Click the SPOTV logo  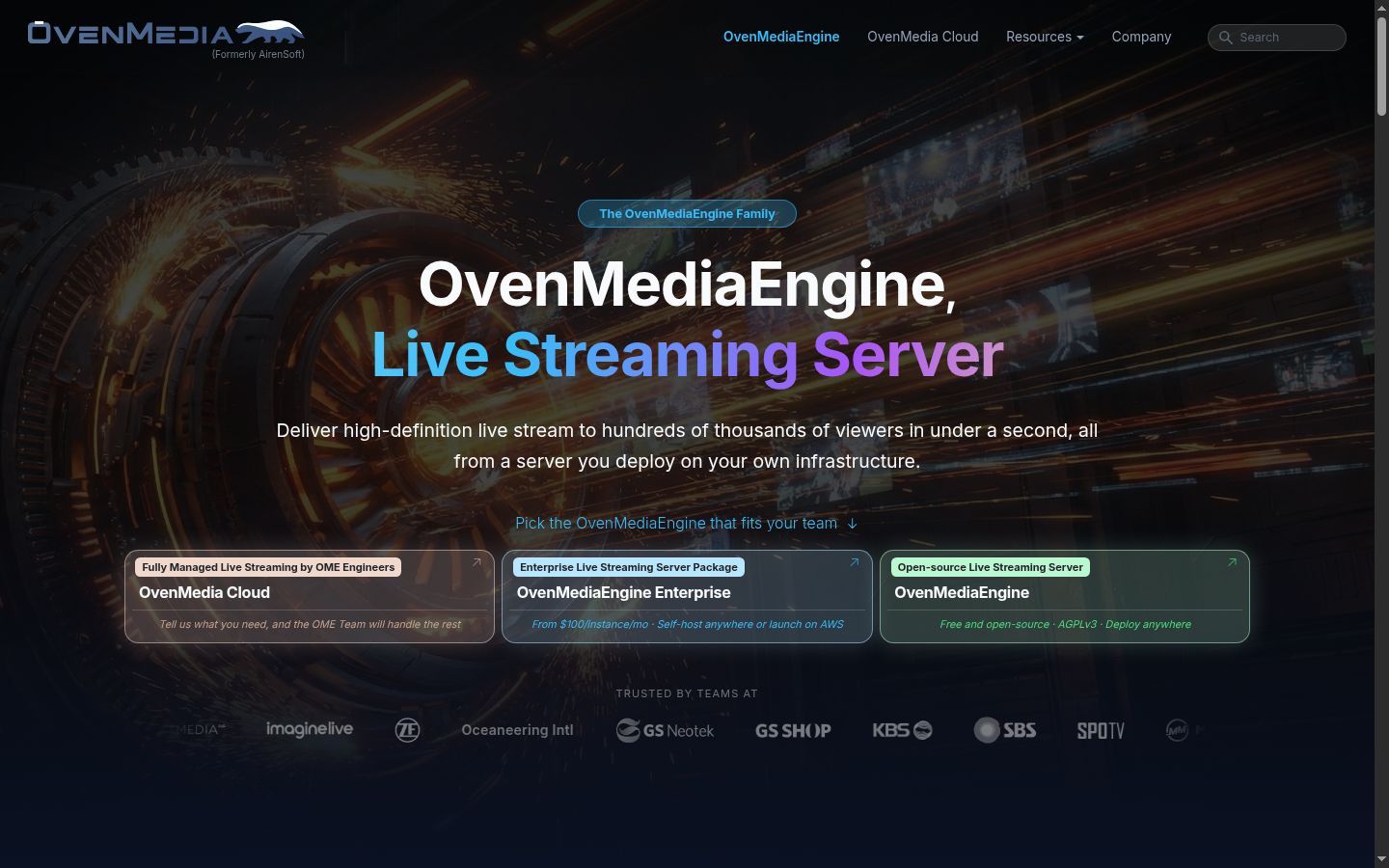[1101, 730]
